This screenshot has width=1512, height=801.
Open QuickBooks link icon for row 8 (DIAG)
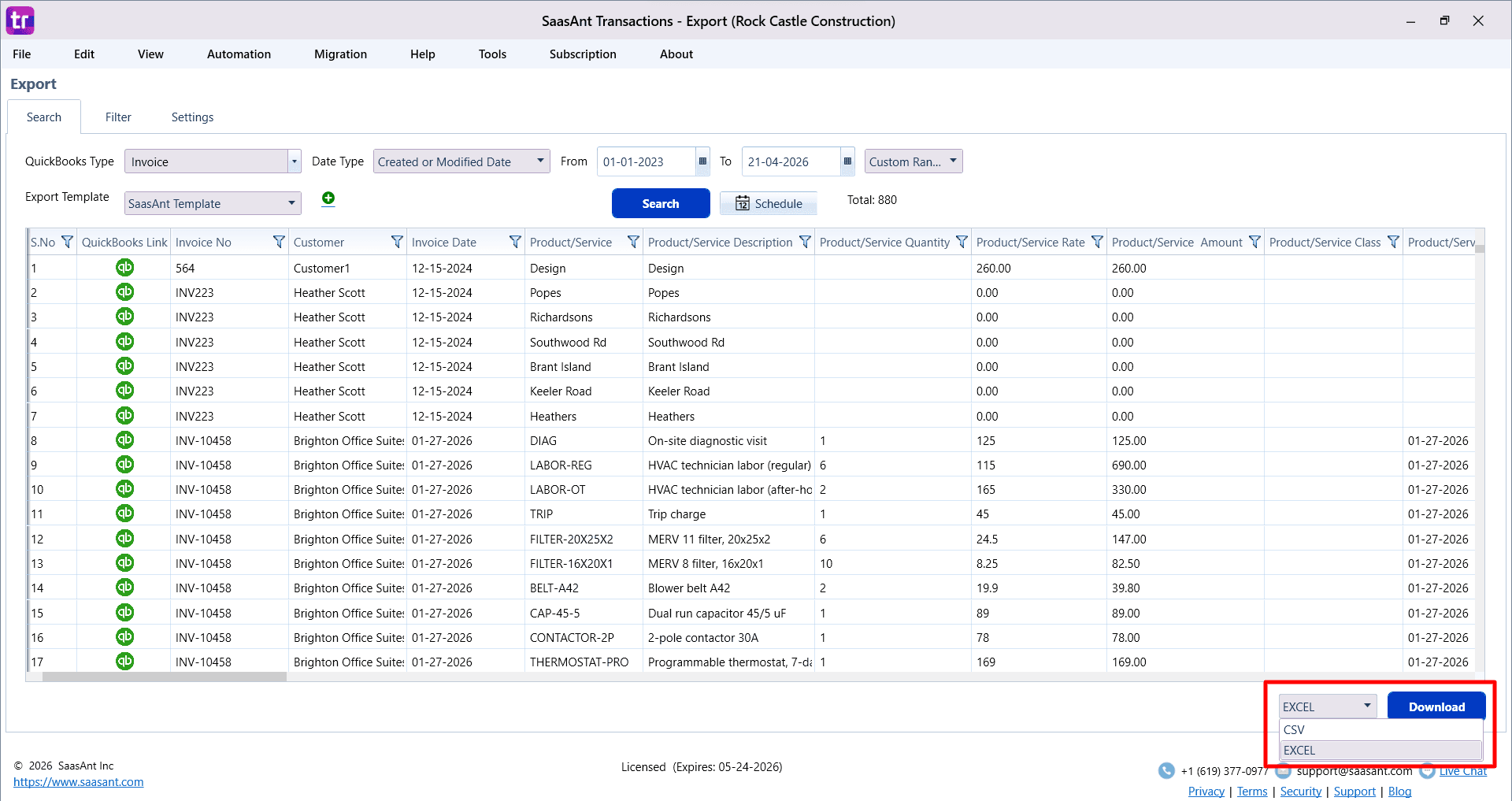tap(124, 440)
